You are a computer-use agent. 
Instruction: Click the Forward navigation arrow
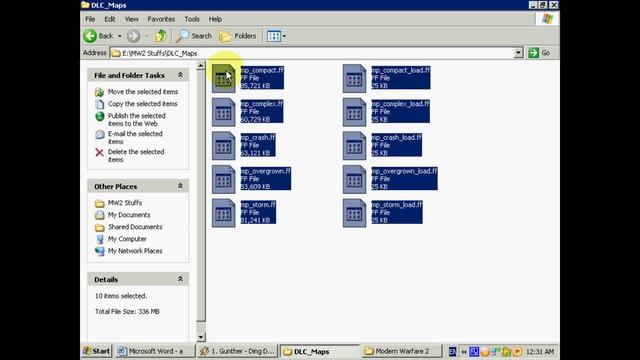pyautogui.click(x=133, y=36)
